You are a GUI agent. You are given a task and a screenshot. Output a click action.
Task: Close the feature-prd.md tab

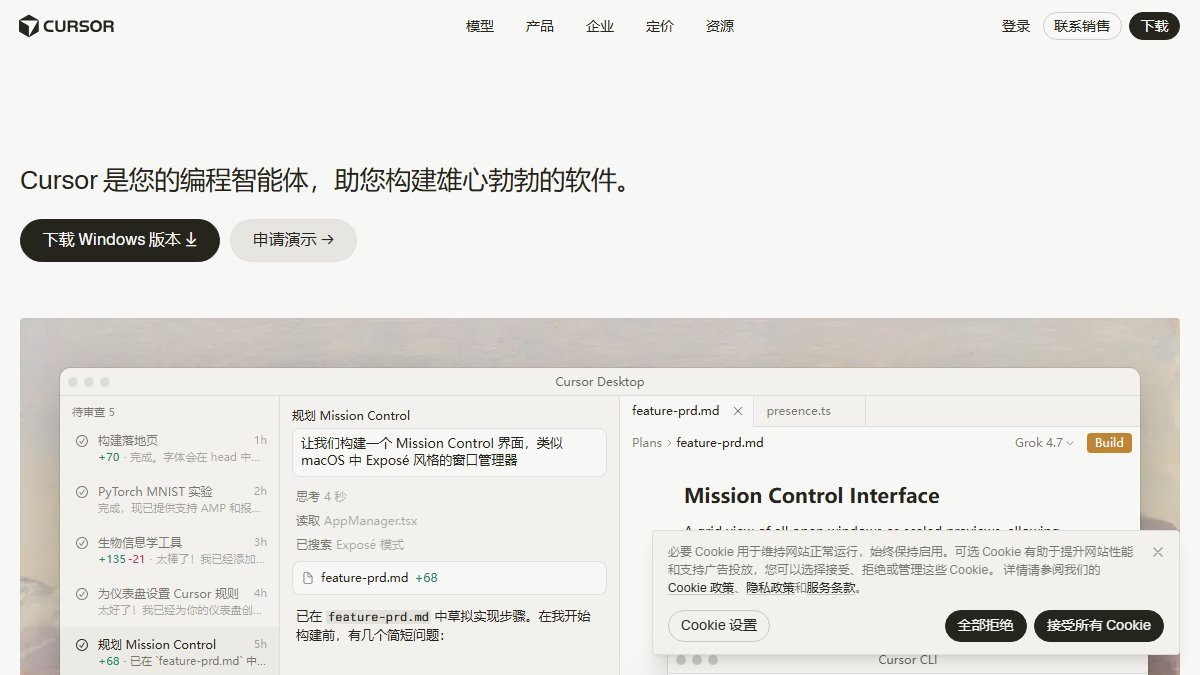[738, 411]
